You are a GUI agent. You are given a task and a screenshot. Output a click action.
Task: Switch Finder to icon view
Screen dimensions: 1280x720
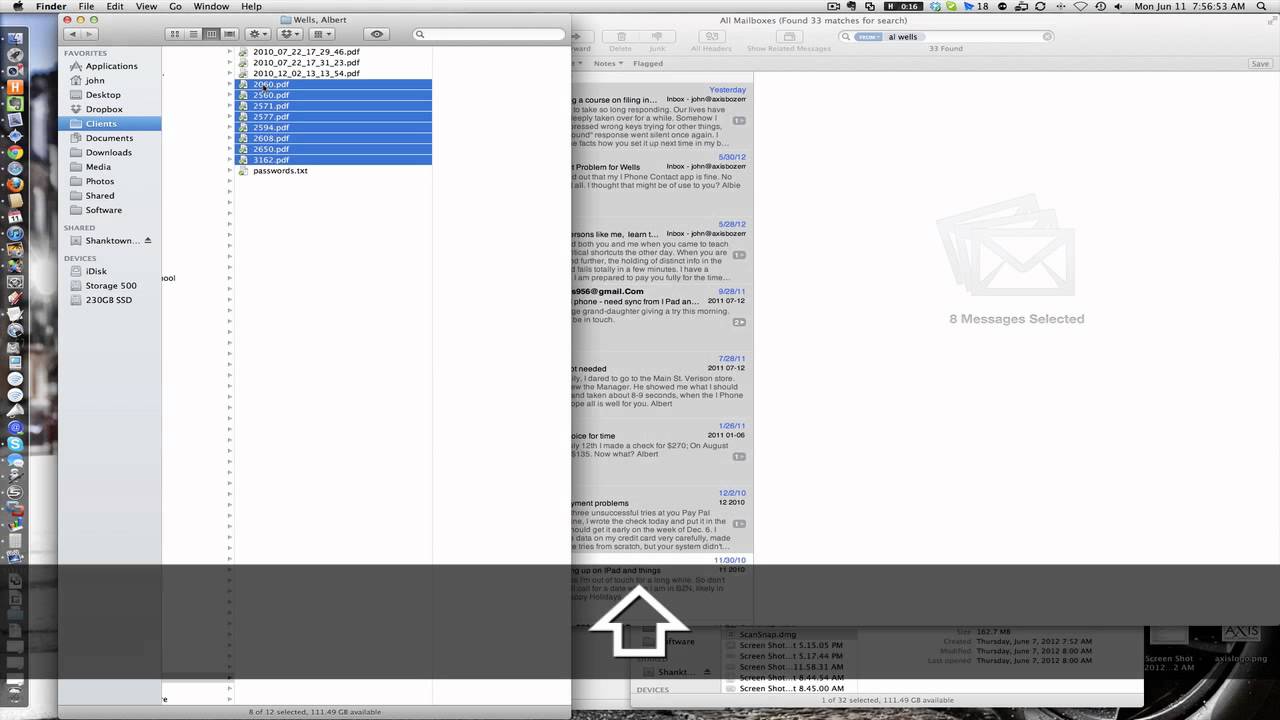(174, 34)
